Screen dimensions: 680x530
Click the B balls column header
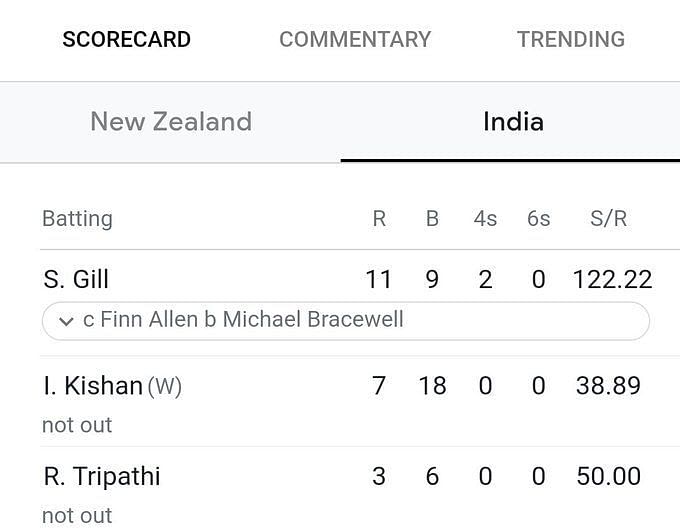pos(432,219)
